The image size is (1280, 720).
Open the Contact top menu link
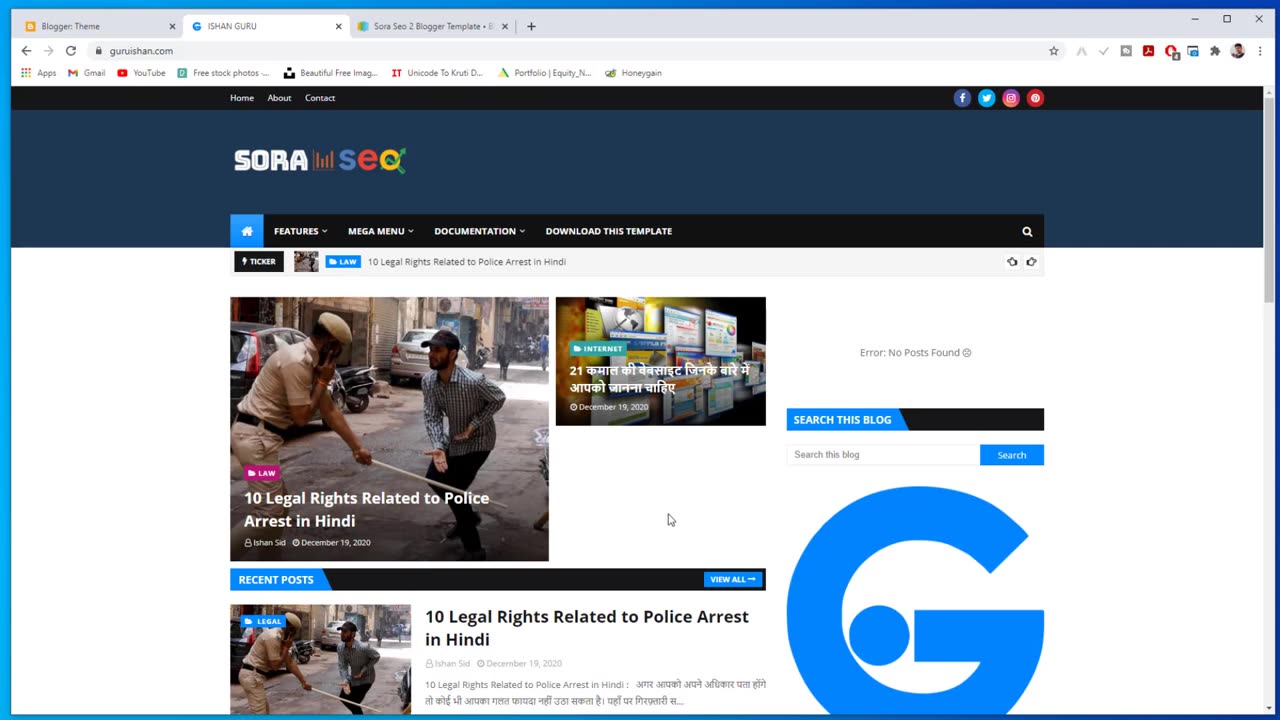tap(320, 98)
